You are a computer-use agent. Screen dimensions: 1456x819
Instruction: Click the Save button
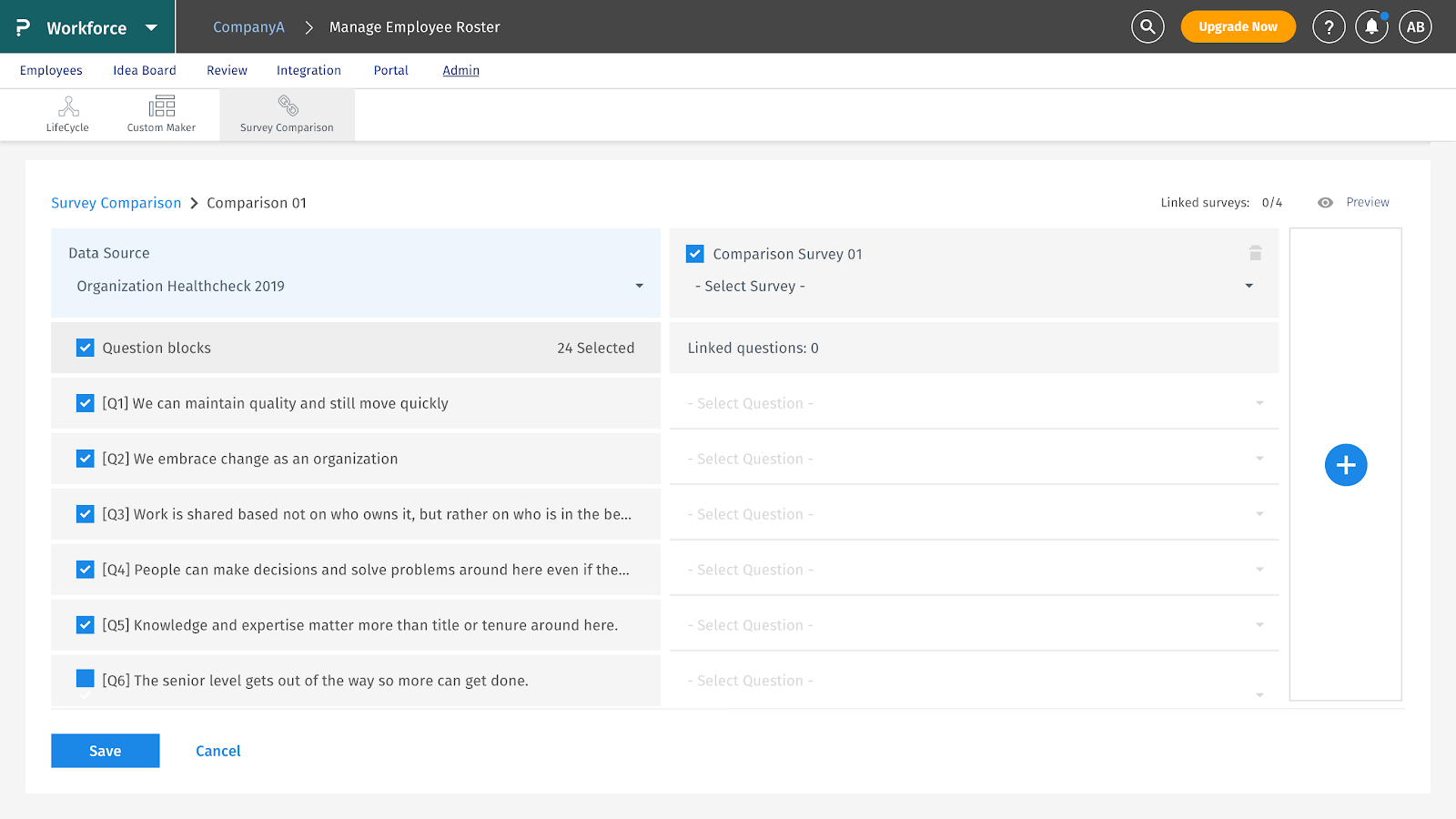[x=106, y=751]
